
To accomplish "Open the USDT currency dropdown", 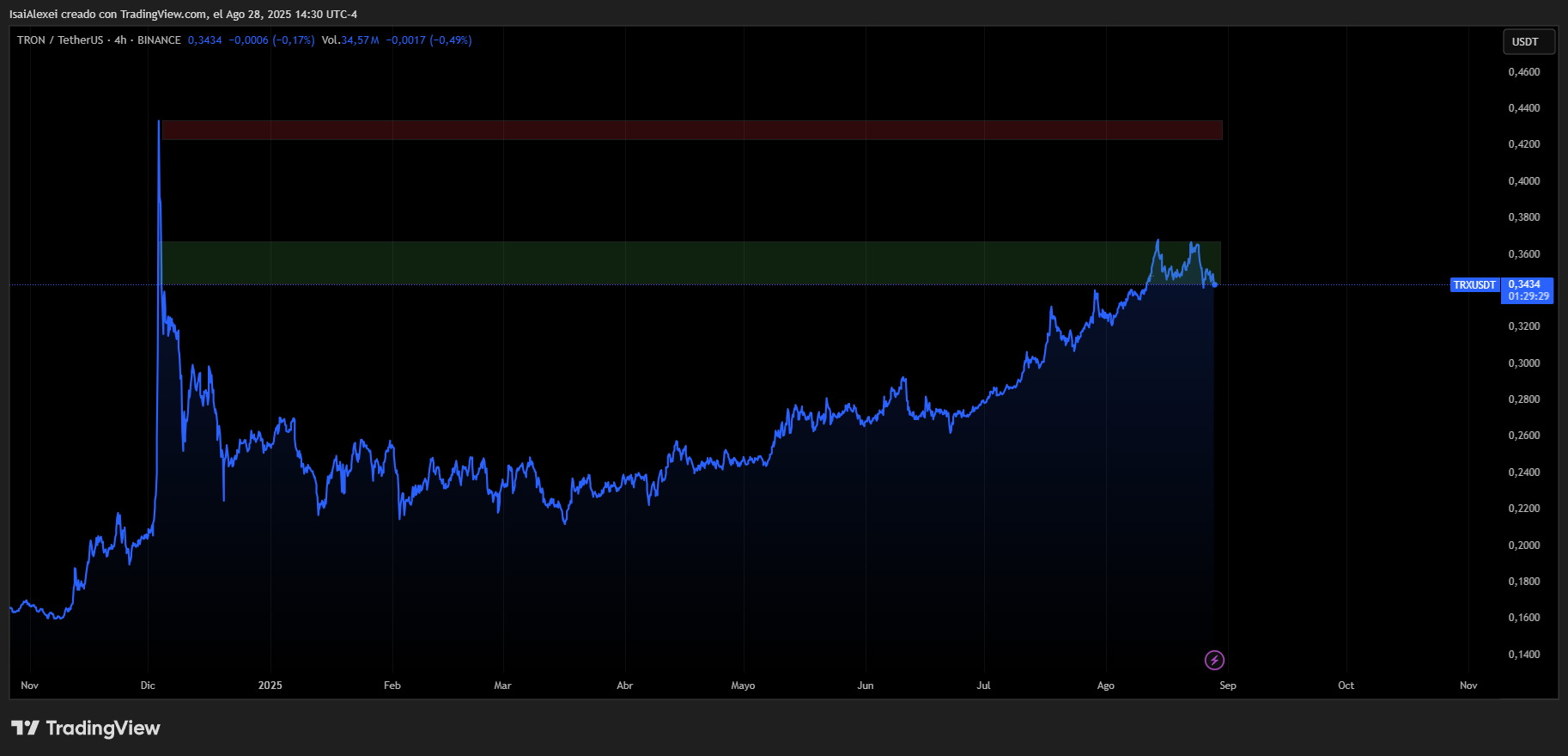I will pos(1528,42).
